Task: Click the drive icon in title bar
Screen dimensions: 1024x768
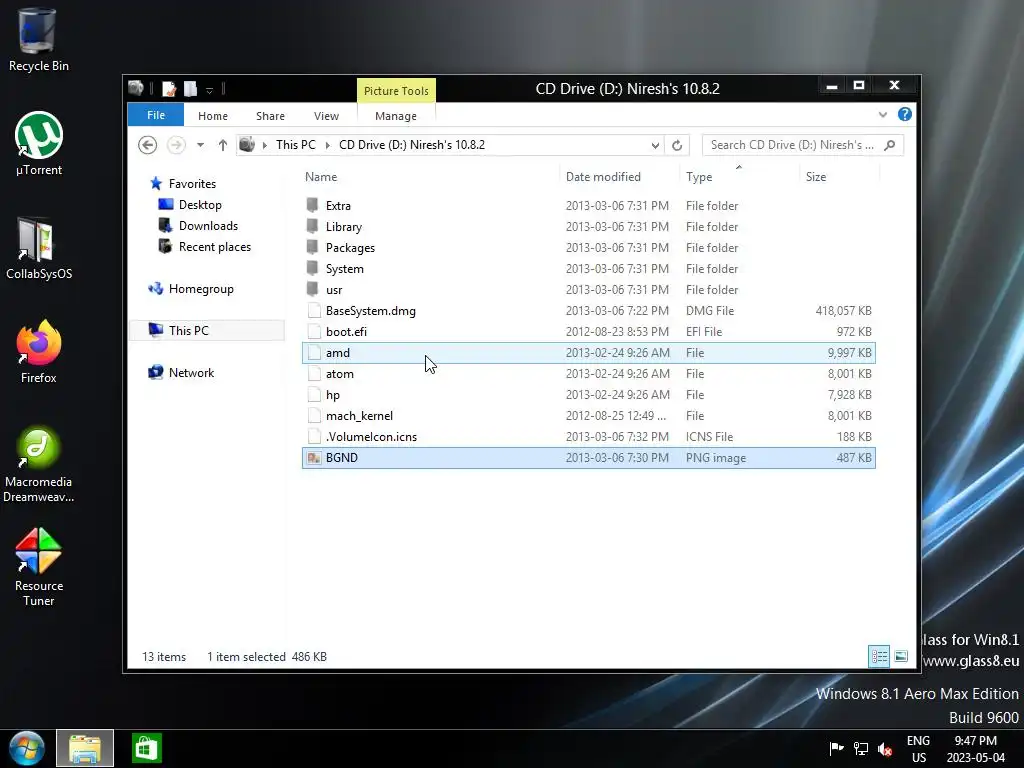Action: tap(136, 88)
